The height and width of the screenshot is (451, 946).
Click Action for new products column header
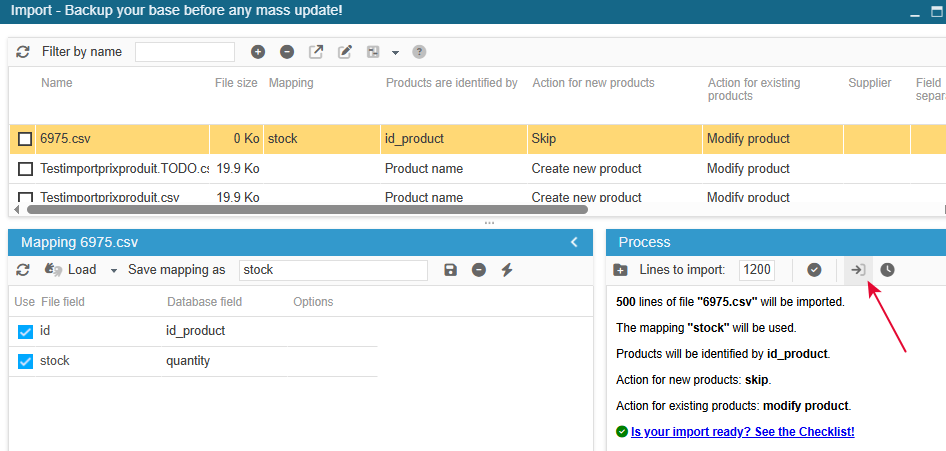pos(593,83)
